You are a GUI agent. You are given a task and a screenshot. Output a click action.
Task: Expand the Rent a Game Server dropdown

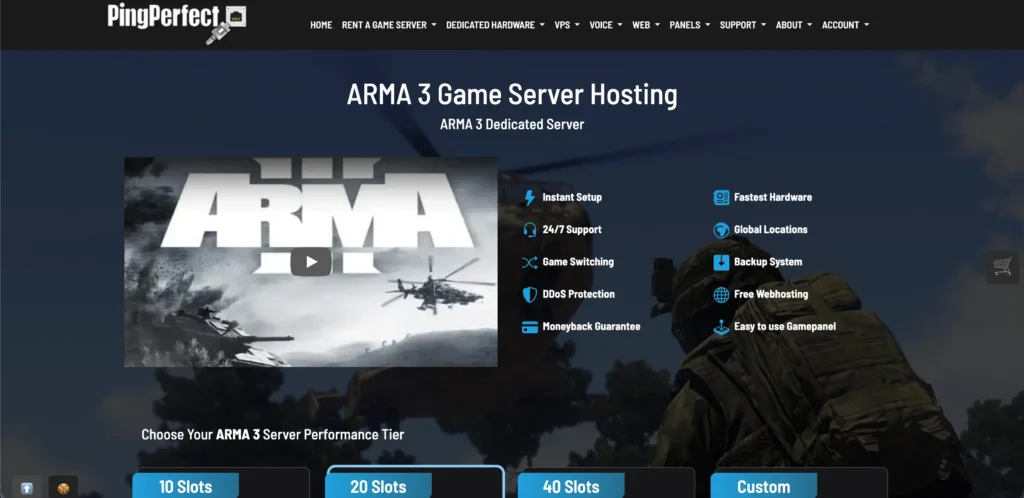click(x=389, y=25)
